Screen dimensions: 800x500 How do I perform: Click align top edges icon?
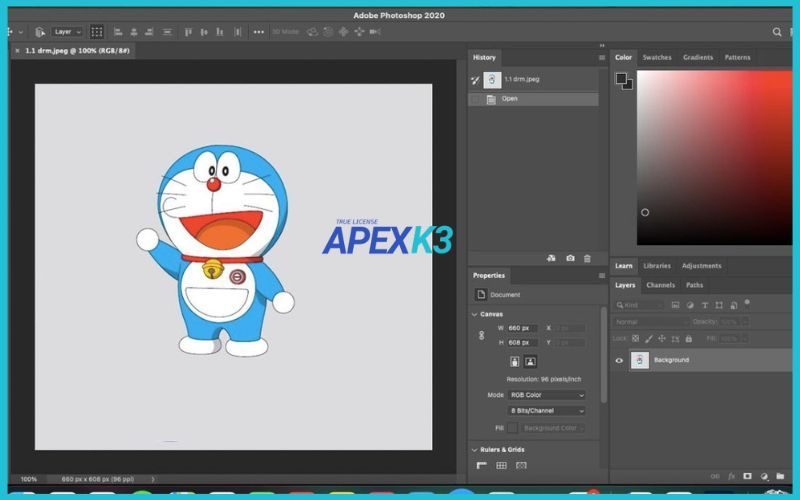188,32
